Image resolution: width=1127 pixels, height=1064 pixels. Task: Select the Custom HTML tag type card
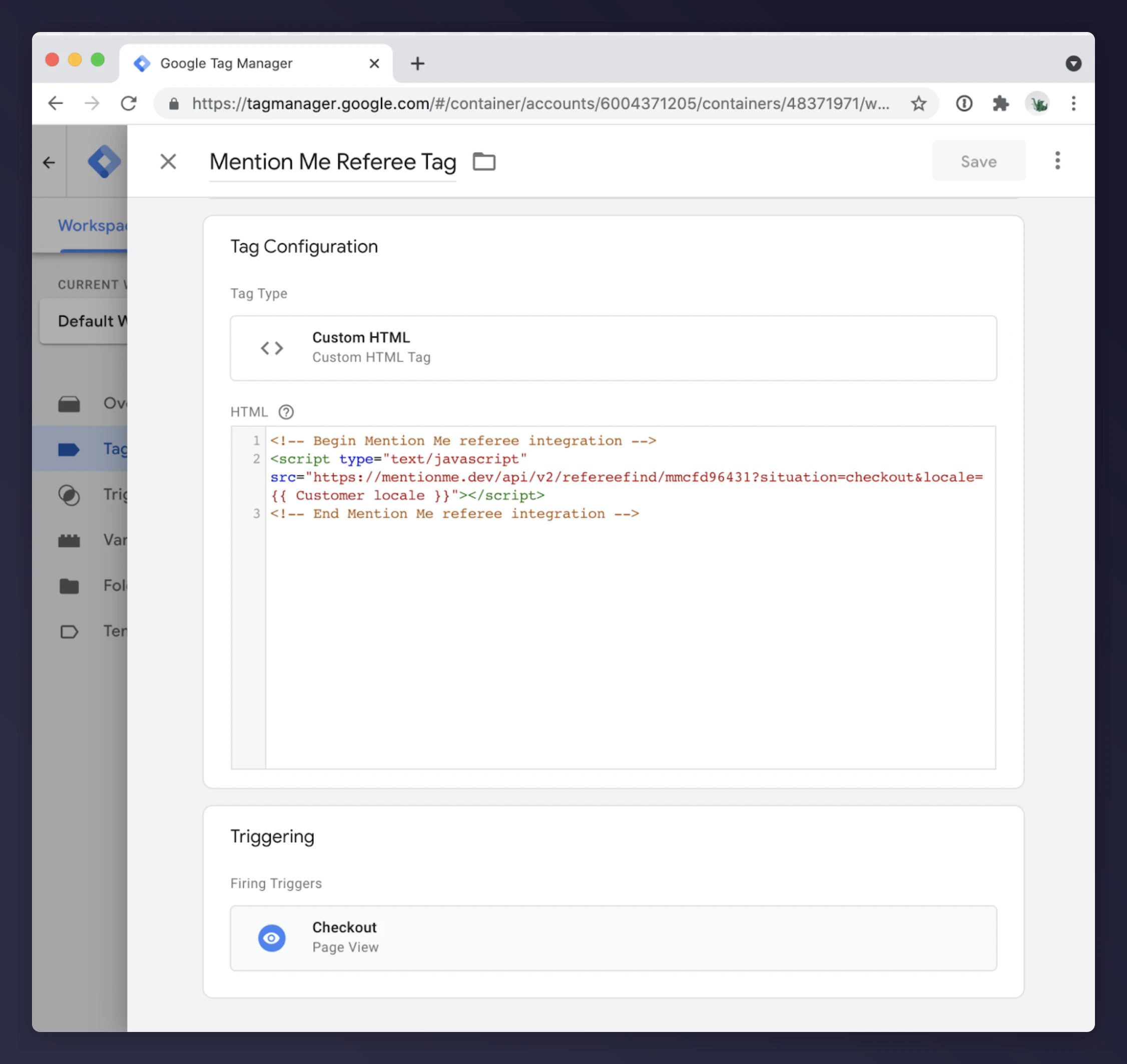613,348
